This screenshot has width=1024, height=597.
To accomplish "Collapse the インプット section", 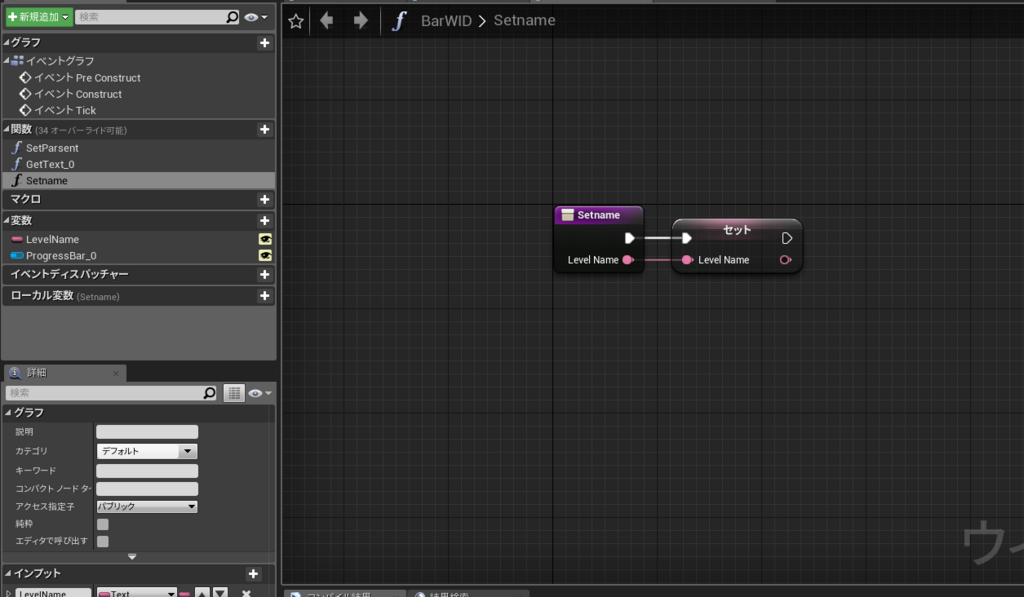I will click(8, 573).
